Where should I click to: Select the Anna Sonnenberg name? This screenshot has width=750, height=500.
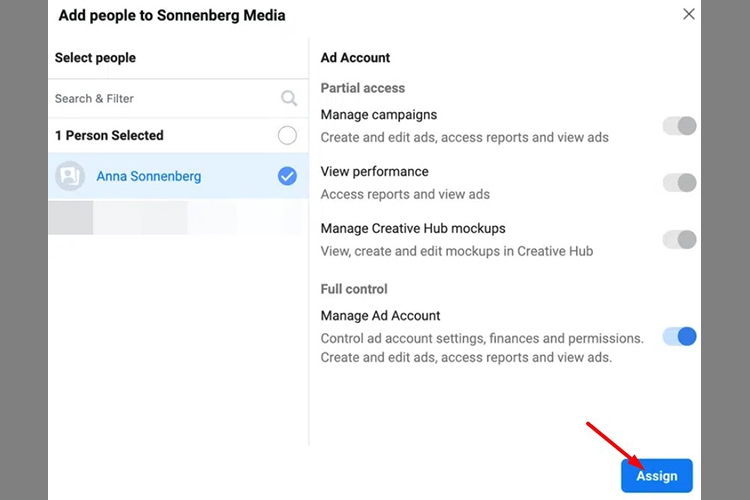[x=149, y=176]
